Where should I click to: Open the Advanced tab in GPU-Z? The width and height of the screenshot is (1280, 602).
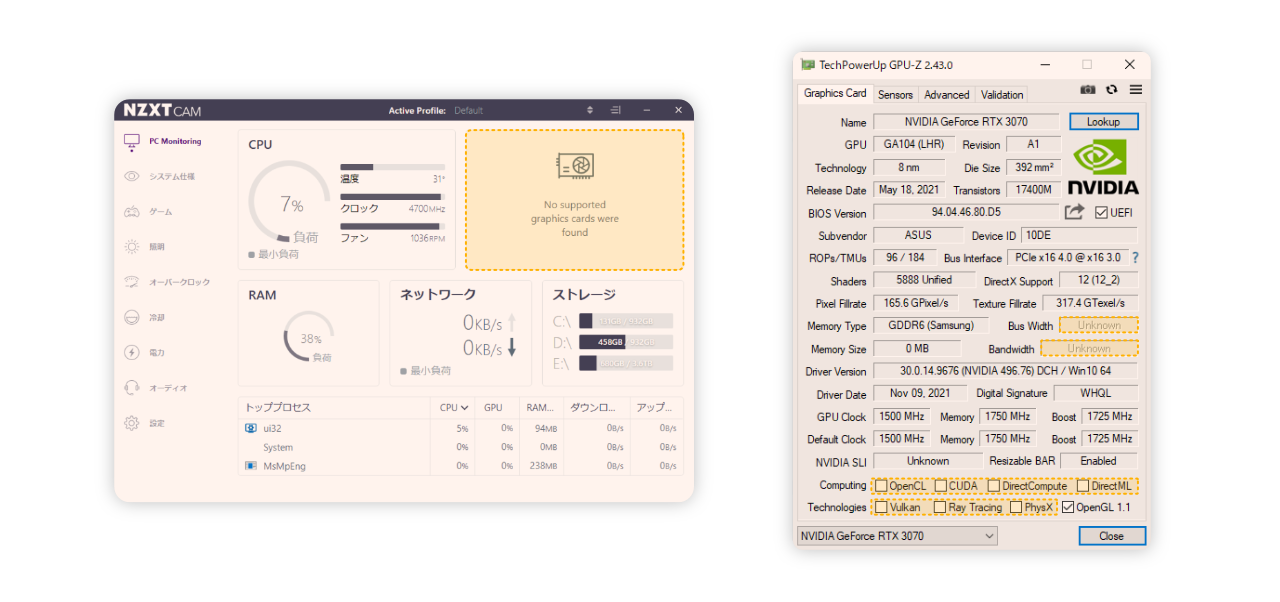pyautogui.click(x=946, y=93)
